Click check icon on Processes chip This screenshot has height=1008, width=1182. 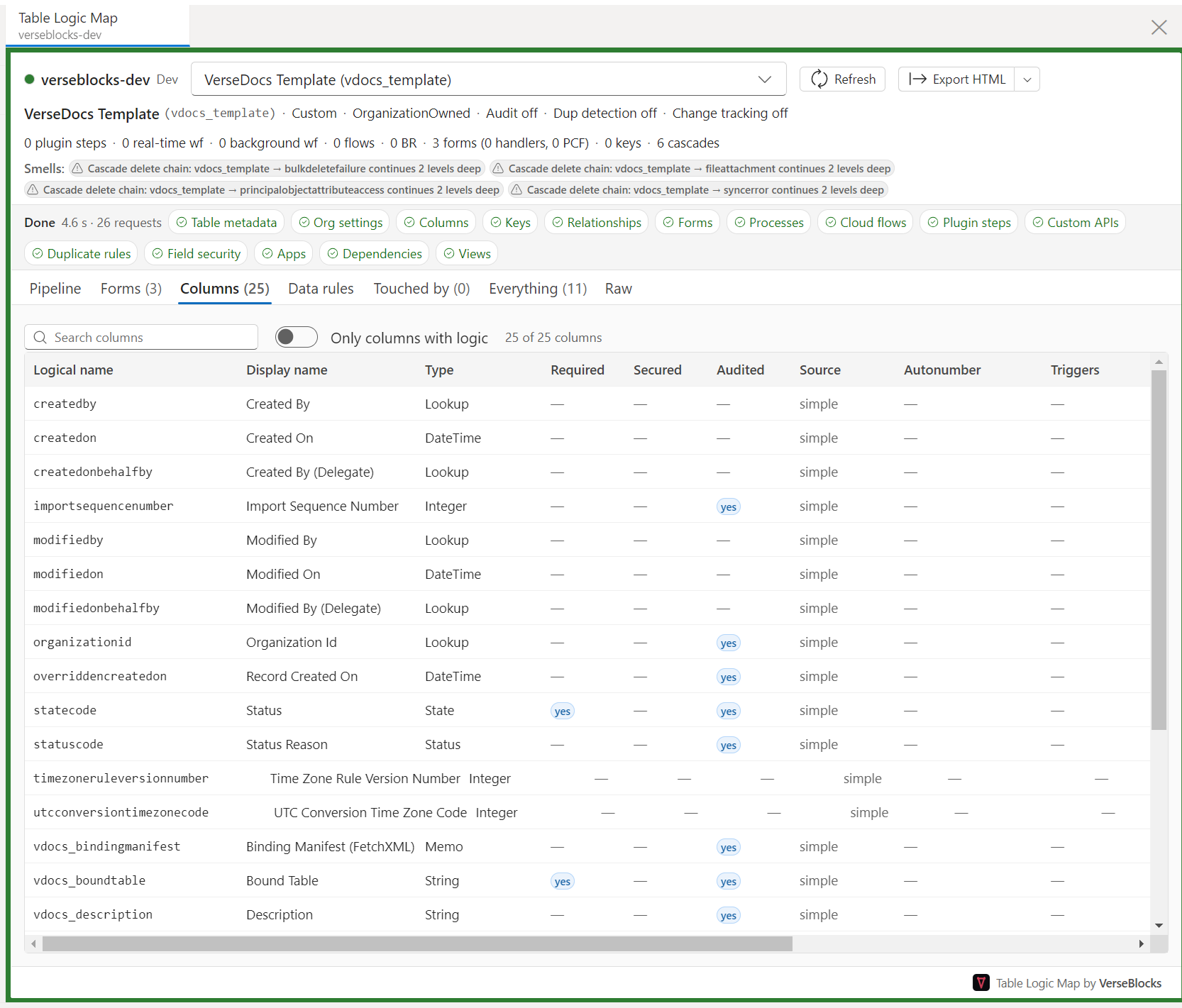pos(740,223)
